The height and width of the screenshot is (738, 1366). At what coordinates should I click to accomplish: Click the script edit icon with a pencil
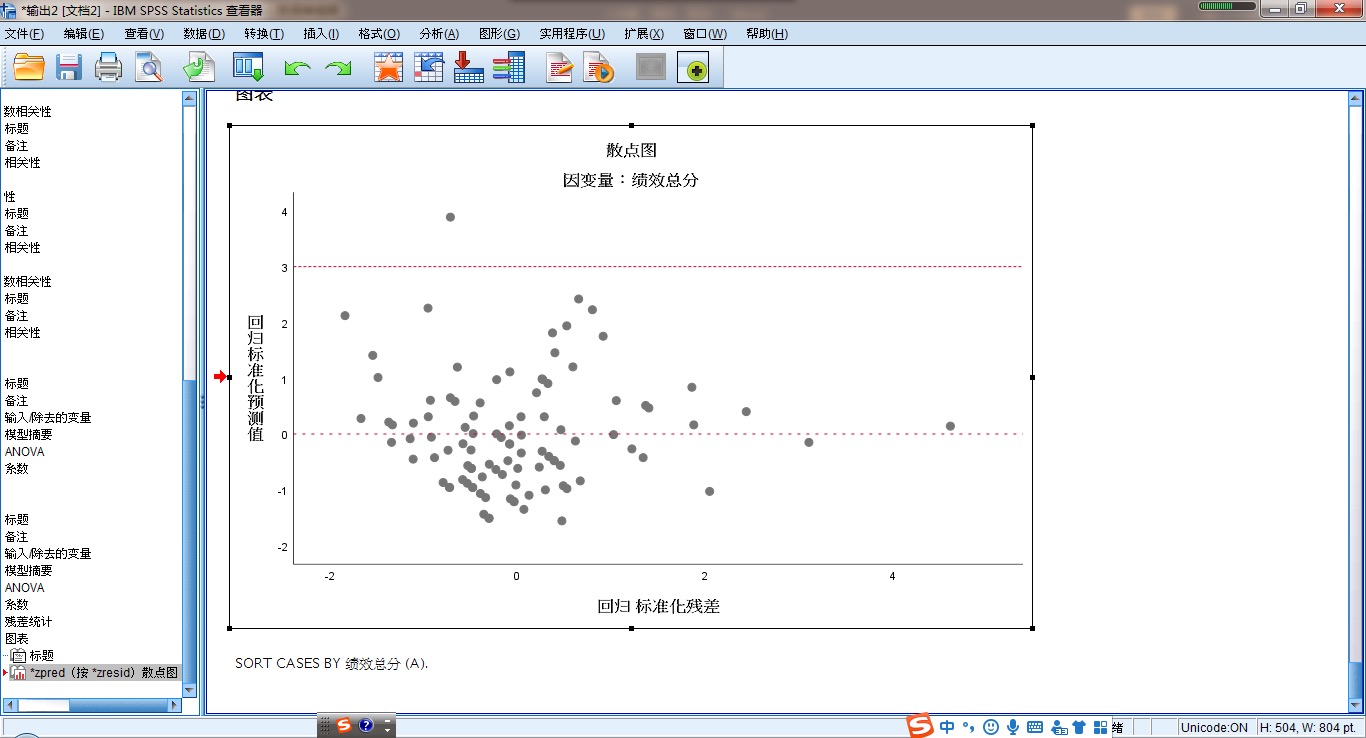[x=560, y=67]
